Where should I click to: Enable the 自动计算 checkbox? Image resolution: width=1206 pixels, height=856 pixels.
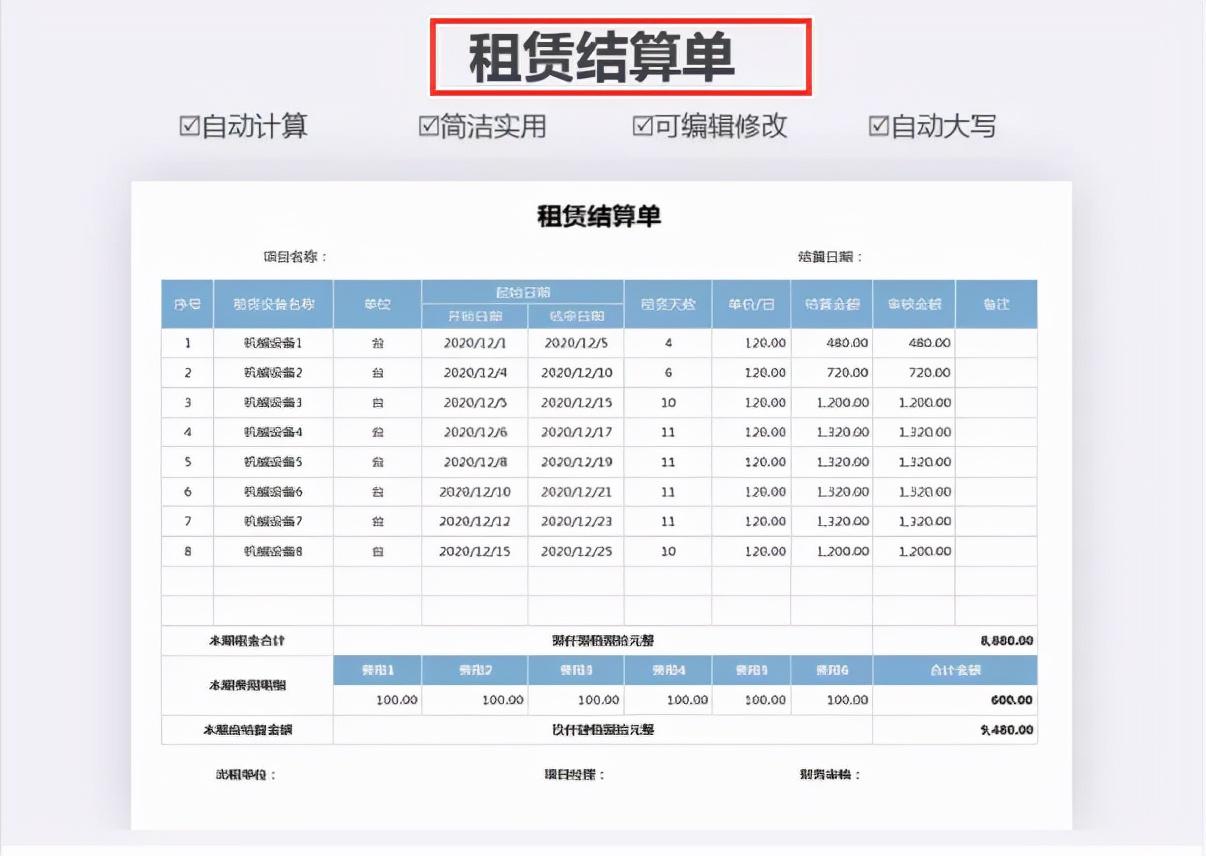coord(189,126)
